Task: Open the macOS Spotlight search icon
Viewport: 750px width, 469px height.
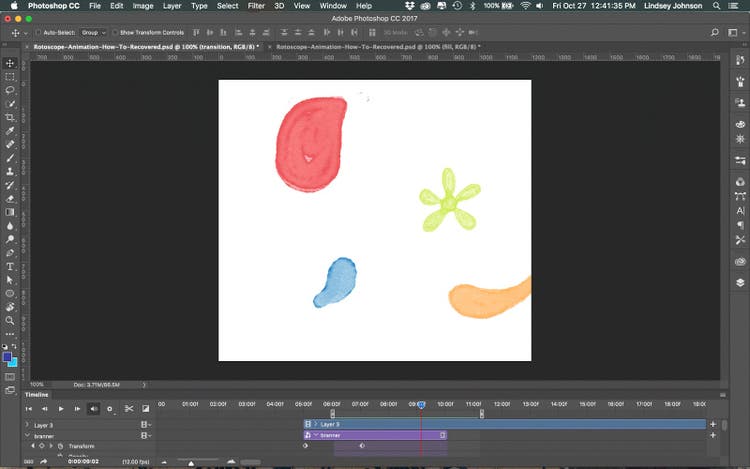Action: click(716, 6)
